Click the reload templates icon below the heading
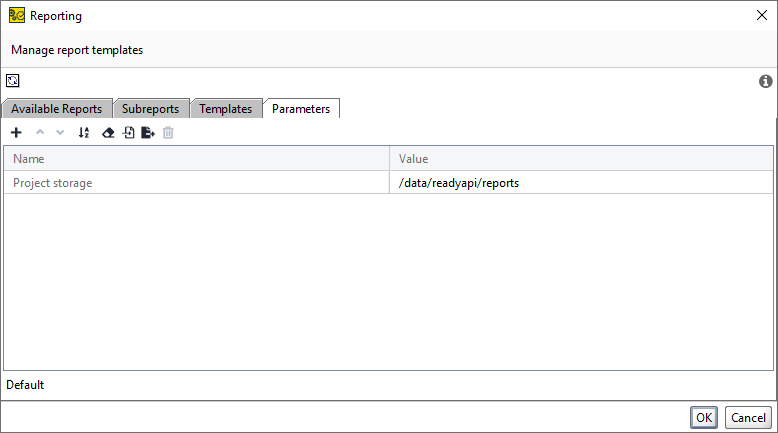 (13, 80)
